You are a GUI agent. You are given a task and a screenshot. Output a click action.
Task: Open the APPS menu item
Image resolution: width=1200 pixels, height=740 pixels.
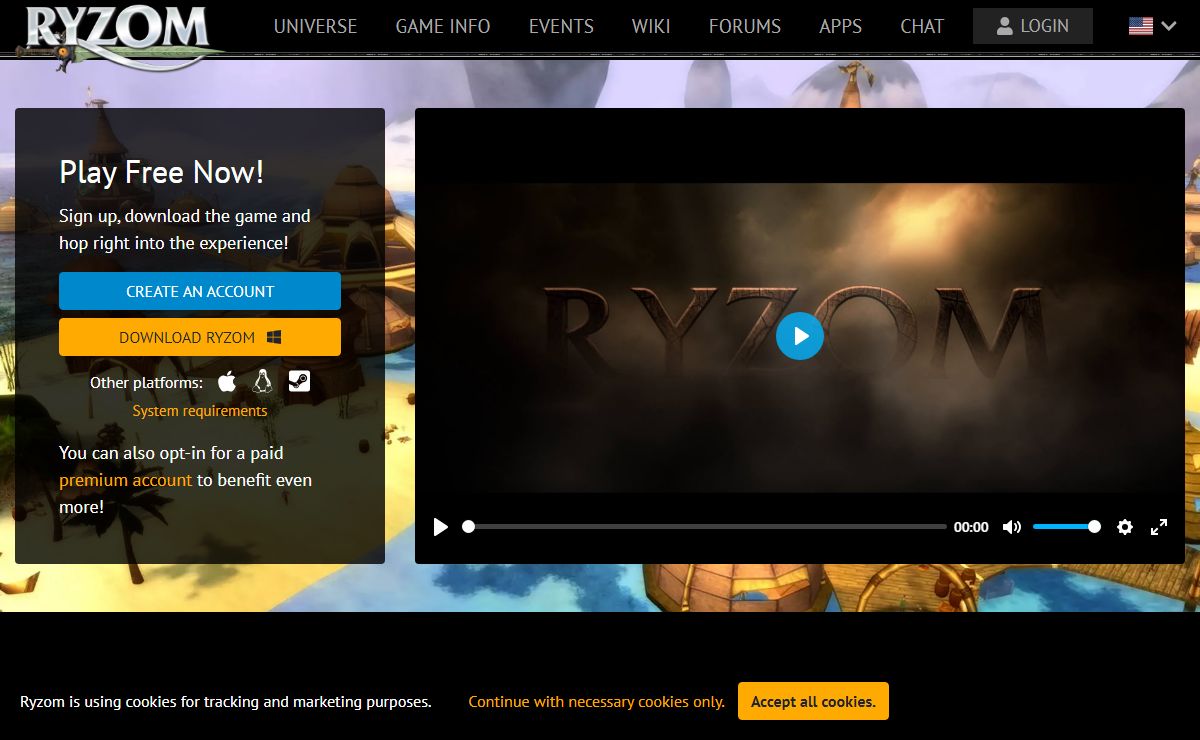coord(840,27)
